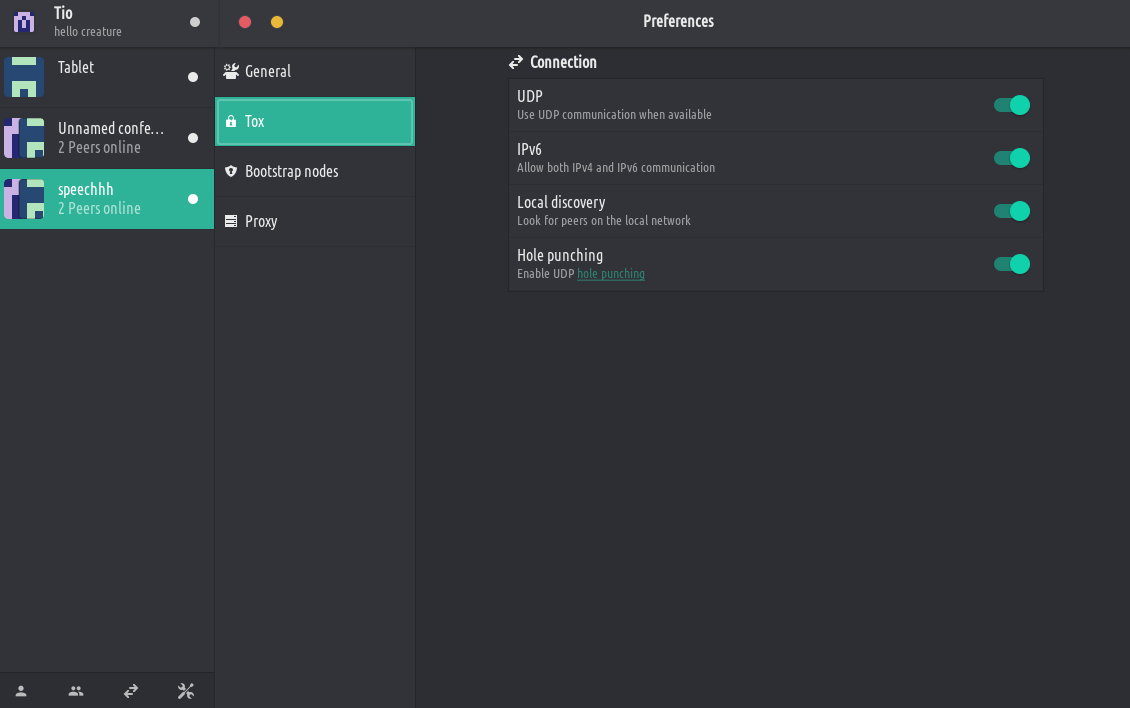Click the yellow window button
Screen dimensions: 1130x708
pyautogui.click(x=277, y=22)
